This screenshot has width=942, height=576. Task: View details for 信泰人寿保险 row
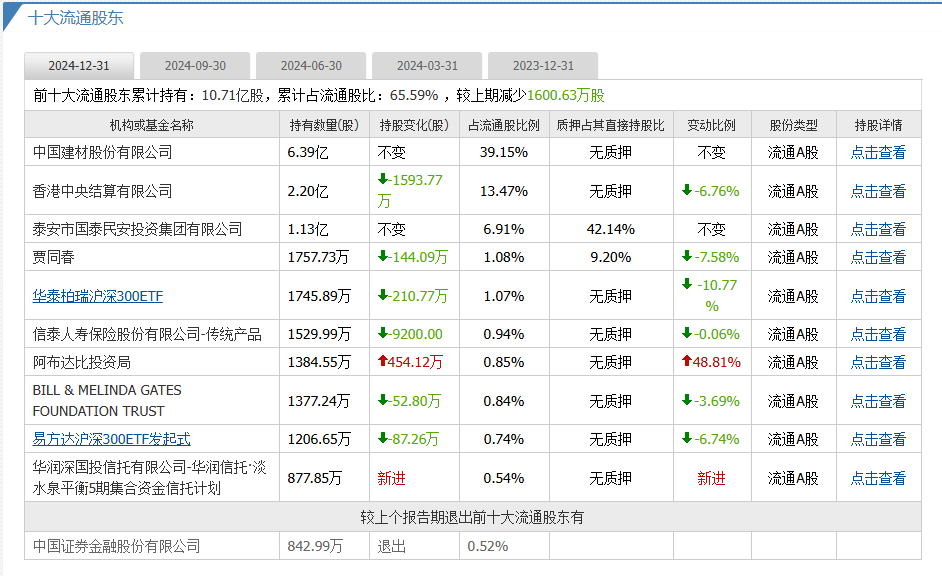pos(878,334)
